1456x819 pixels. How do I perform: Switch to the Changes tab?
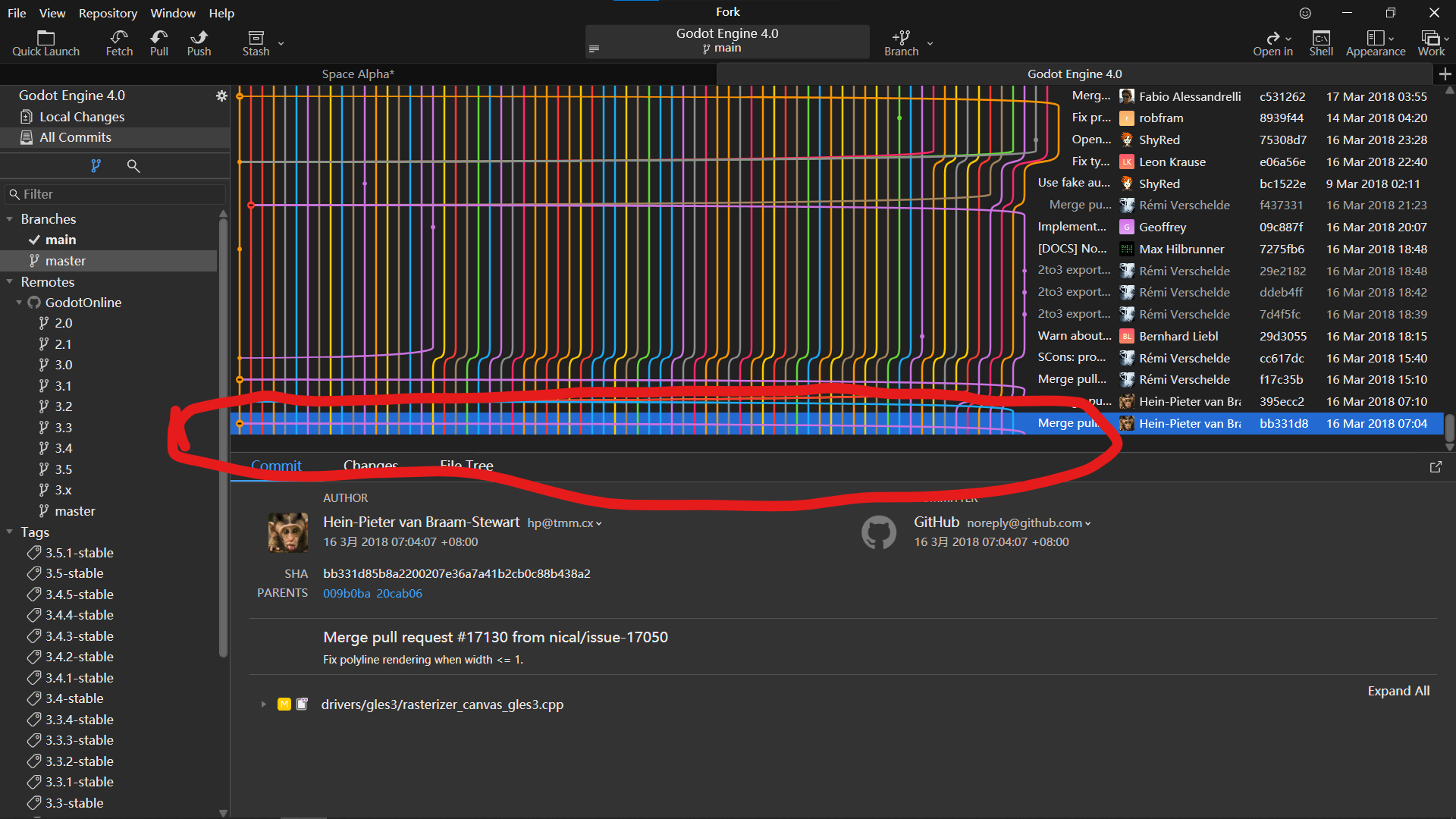coord(371,465)
